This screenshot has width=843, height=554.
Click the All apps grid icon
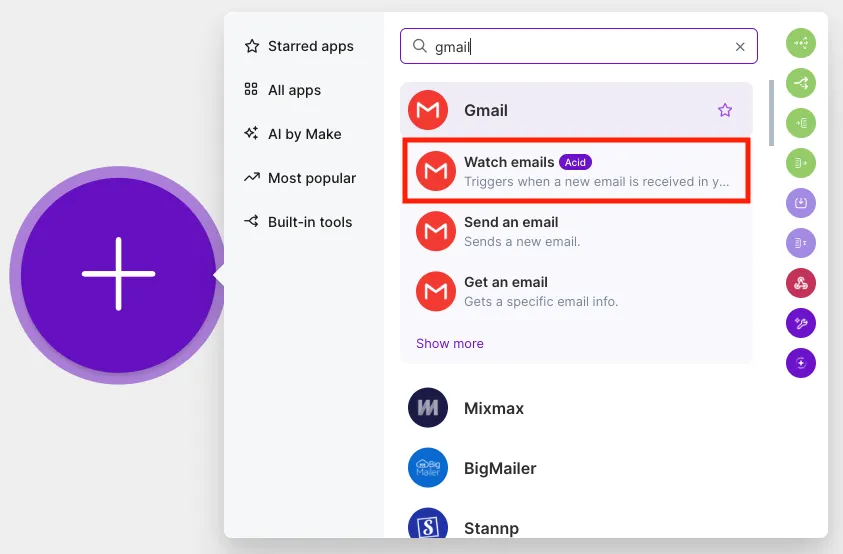(251, 89)
